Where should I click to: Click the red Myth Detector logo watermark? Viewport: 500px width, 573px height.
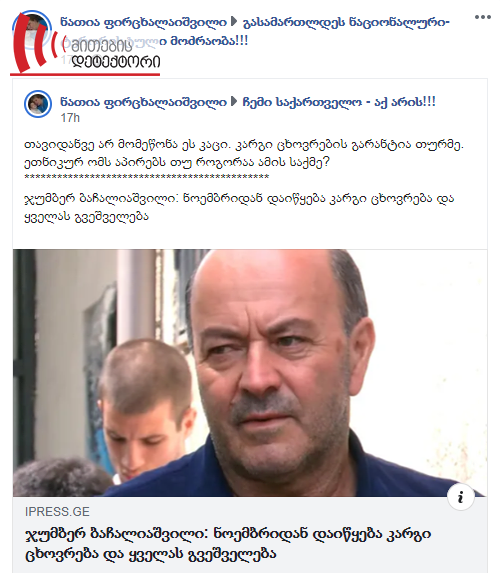click(85, 44)
